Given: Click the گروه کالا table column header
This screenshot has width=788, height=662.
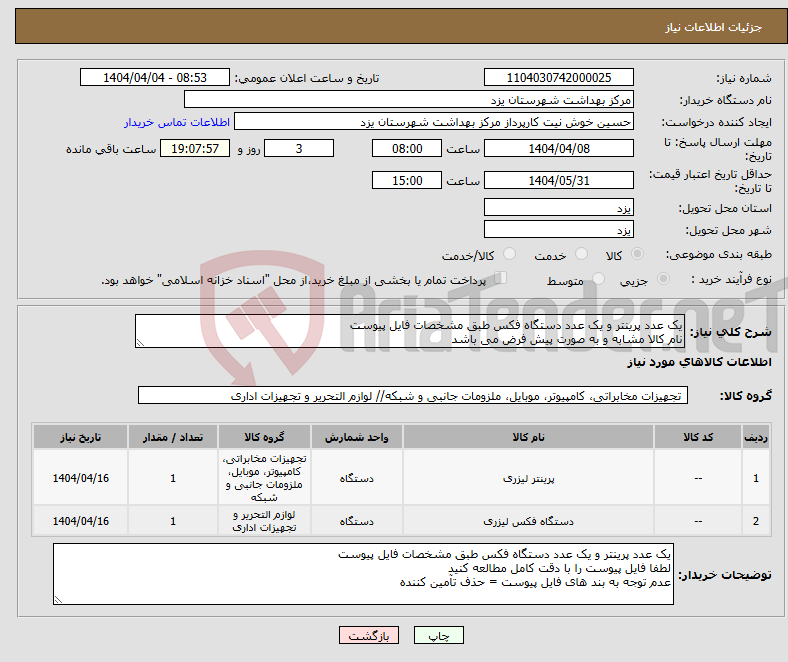Looking at the screenshot, I should (x=264, y=437).
